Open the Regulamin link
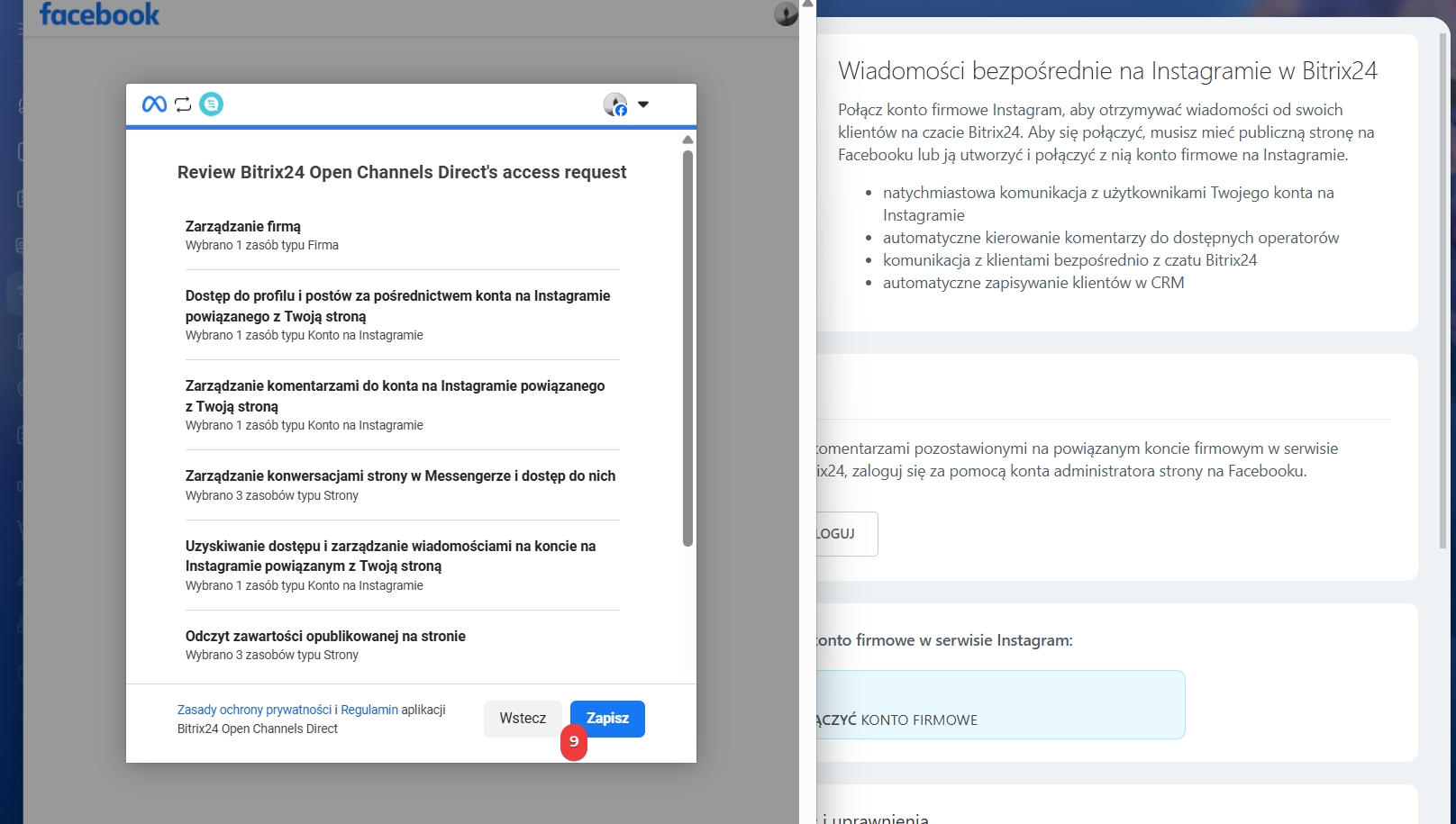 pos(369,710)
